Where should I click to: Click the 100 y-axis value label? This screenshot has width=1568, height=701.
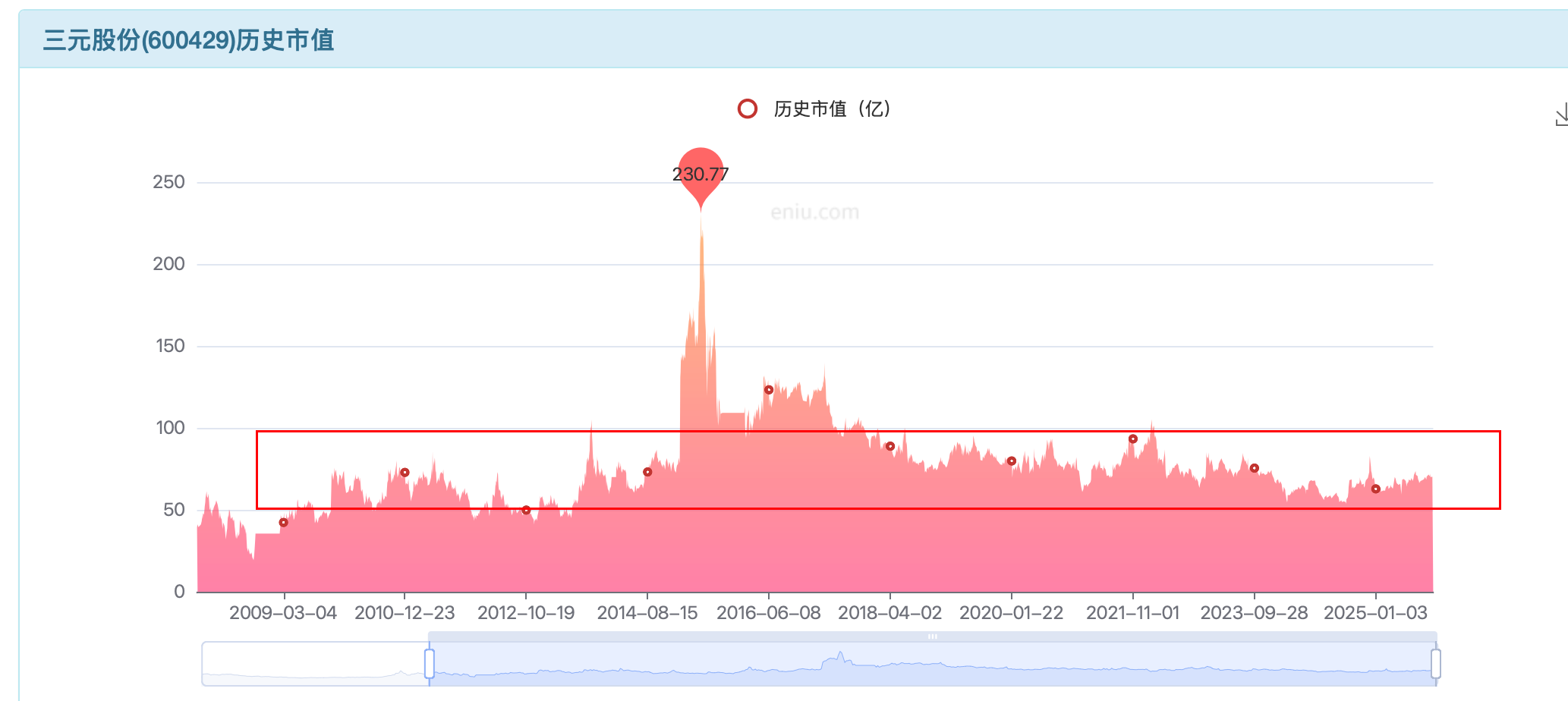pos(170,428)
